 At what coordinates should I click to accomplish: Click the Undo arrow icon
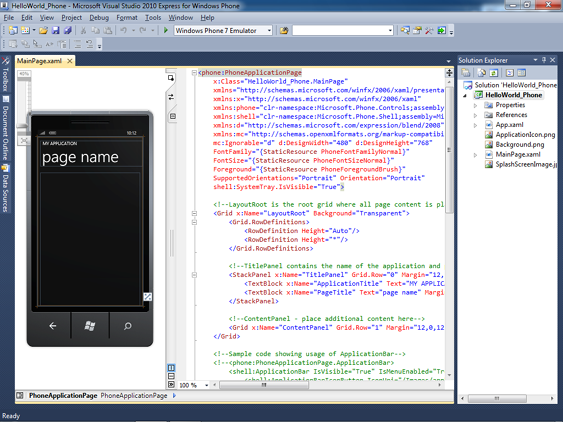click(x=124, y=31)
